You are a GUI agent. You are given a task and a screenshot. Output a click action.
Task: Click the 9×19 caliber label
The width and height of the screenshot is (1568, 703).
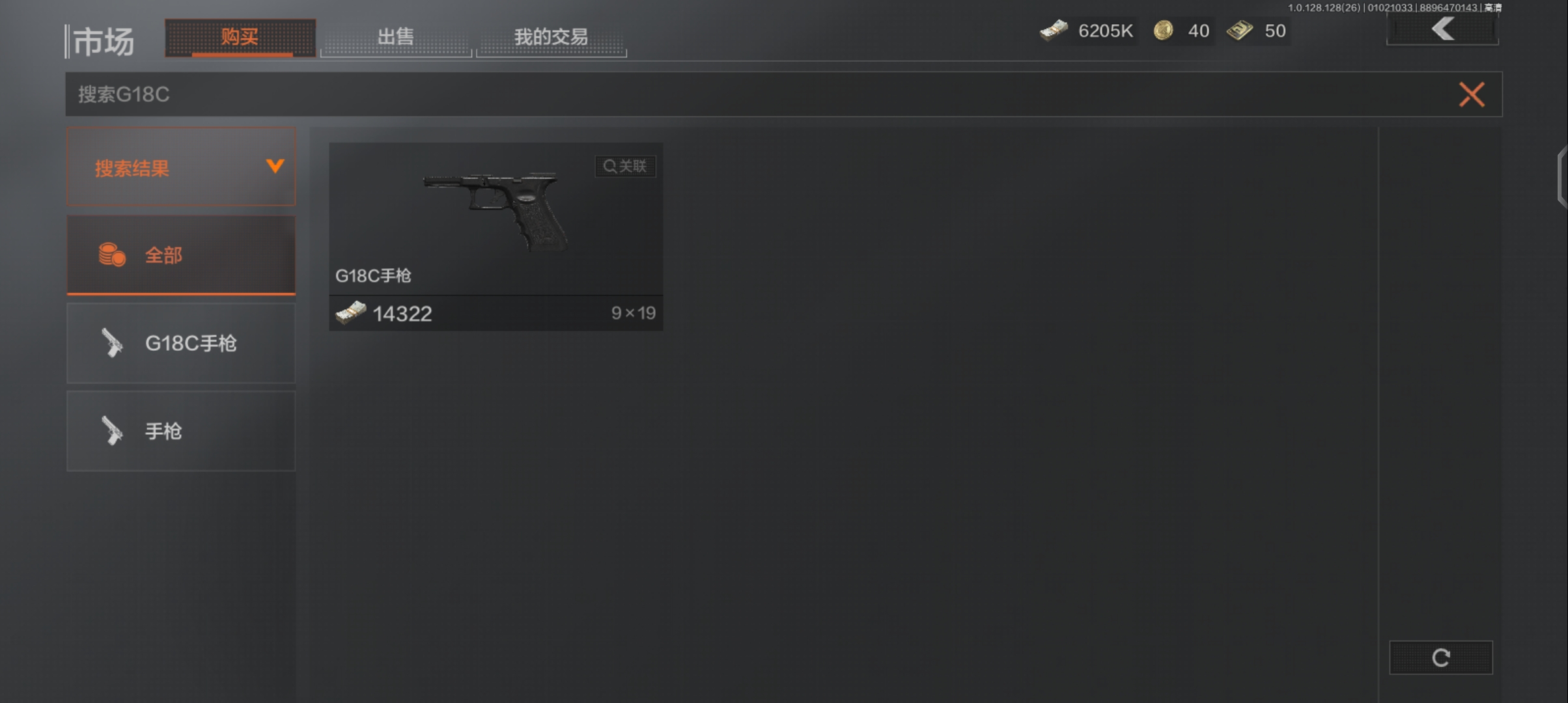[x=633, y=313]
